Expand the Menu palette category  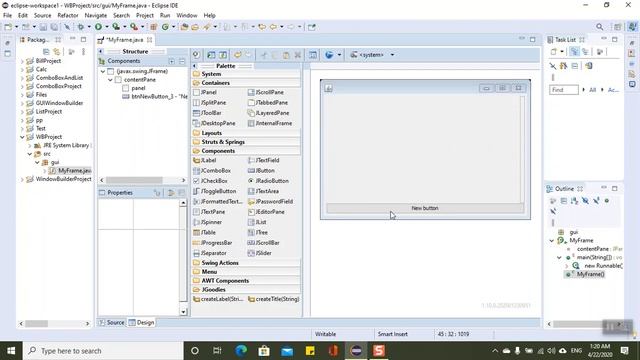tap(247, 272)
